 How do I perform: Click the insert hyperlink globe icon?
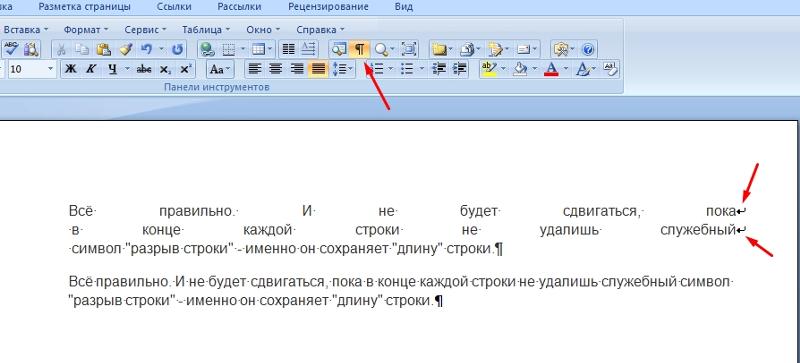(x=207, y=49)
